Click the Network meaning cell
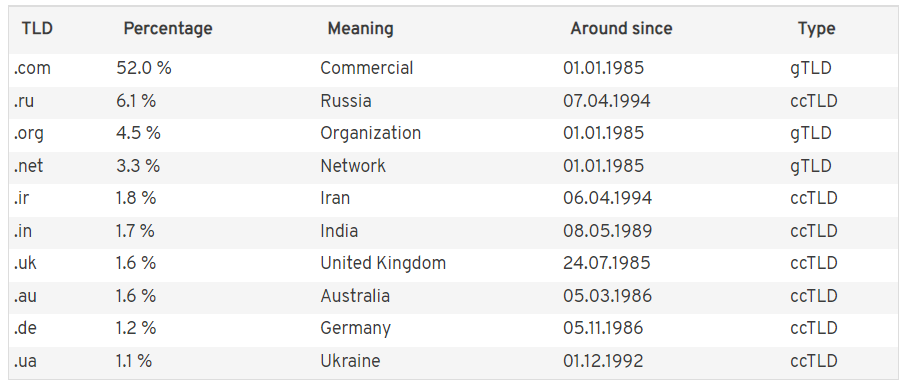This screenshot has width=906, height=387. (x=352, y=166)
